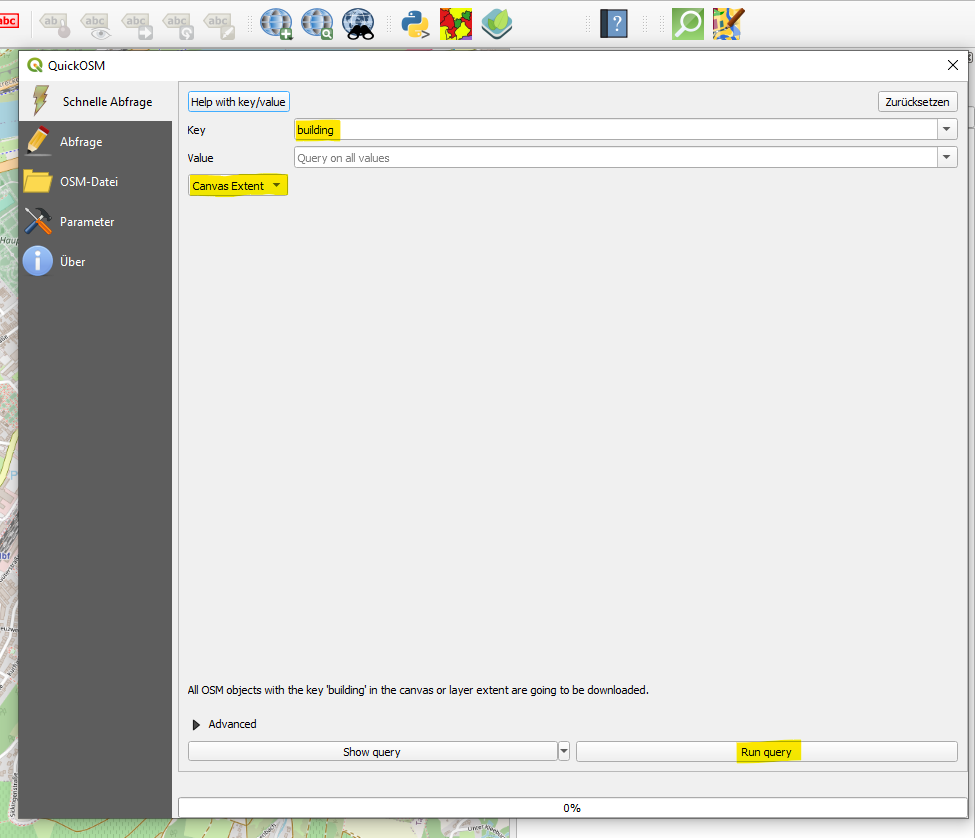Run the query
This screenshot has height=838, width=975.
click(766, 752)
